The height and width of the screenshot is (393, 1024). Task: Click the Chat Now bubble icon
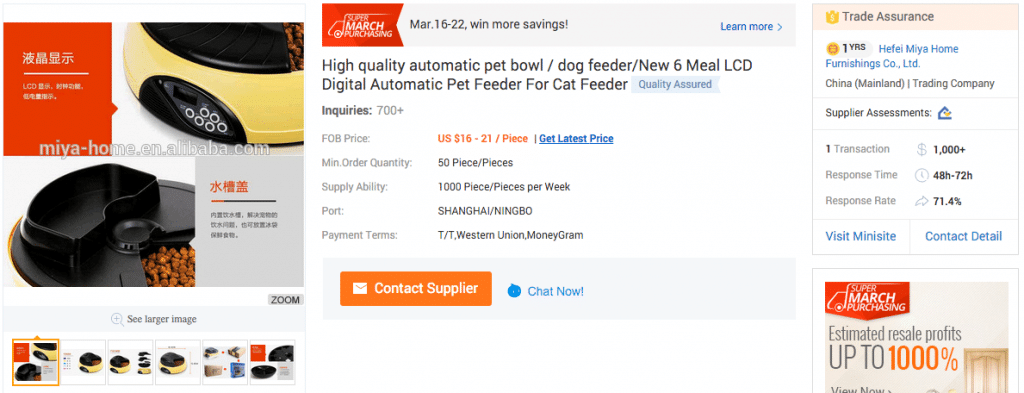pos(515,291)
